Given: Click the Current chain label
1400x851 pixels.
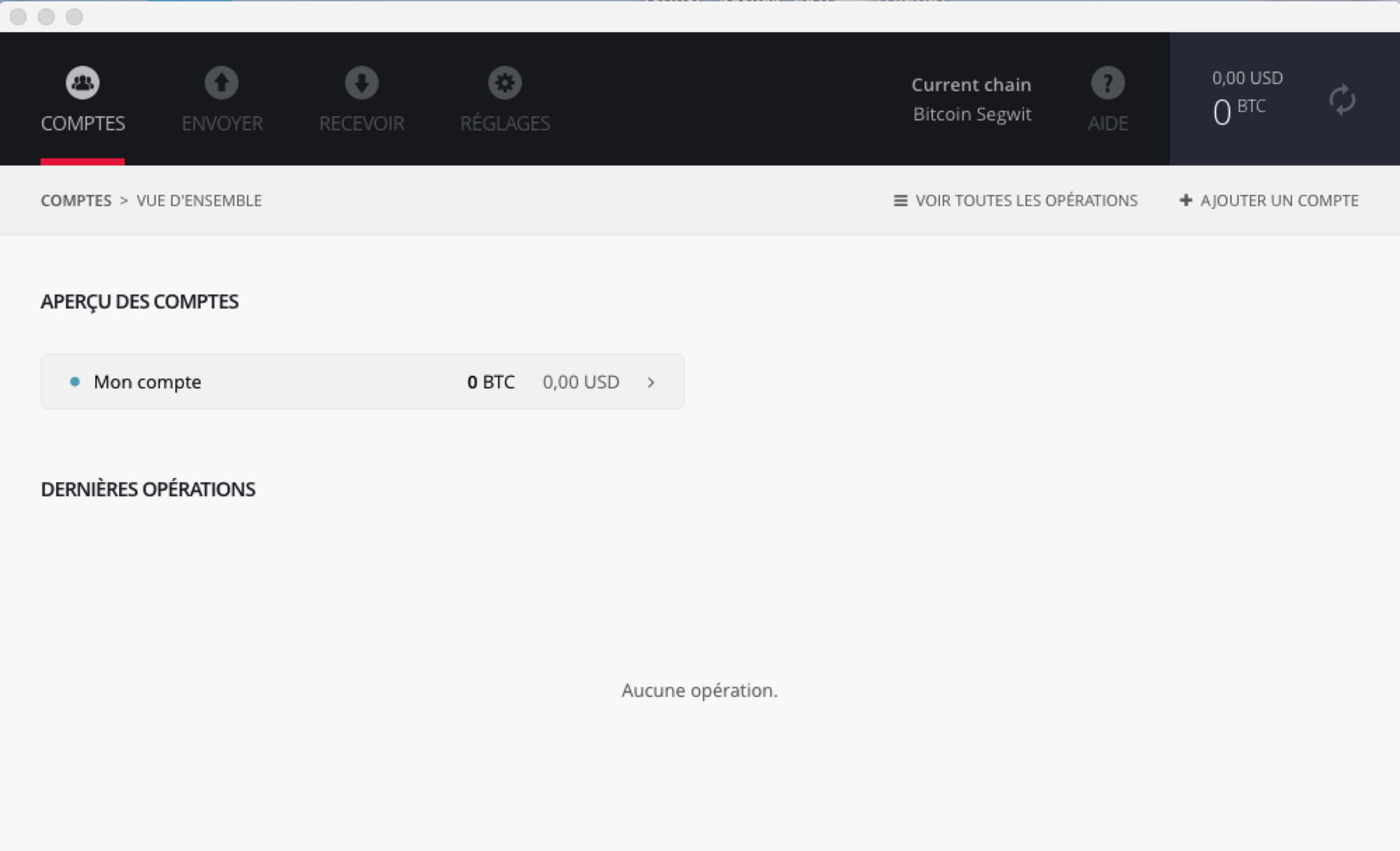Looking at the screenshot, I should pyautogui.click(x=972, y=85).
